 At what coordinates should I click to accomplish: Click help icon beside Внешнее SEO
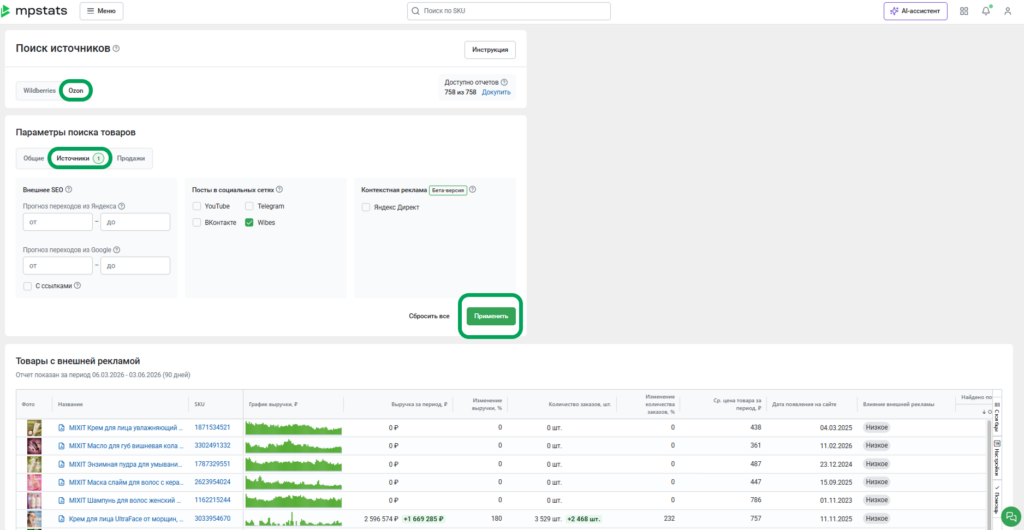coord(69,189)
